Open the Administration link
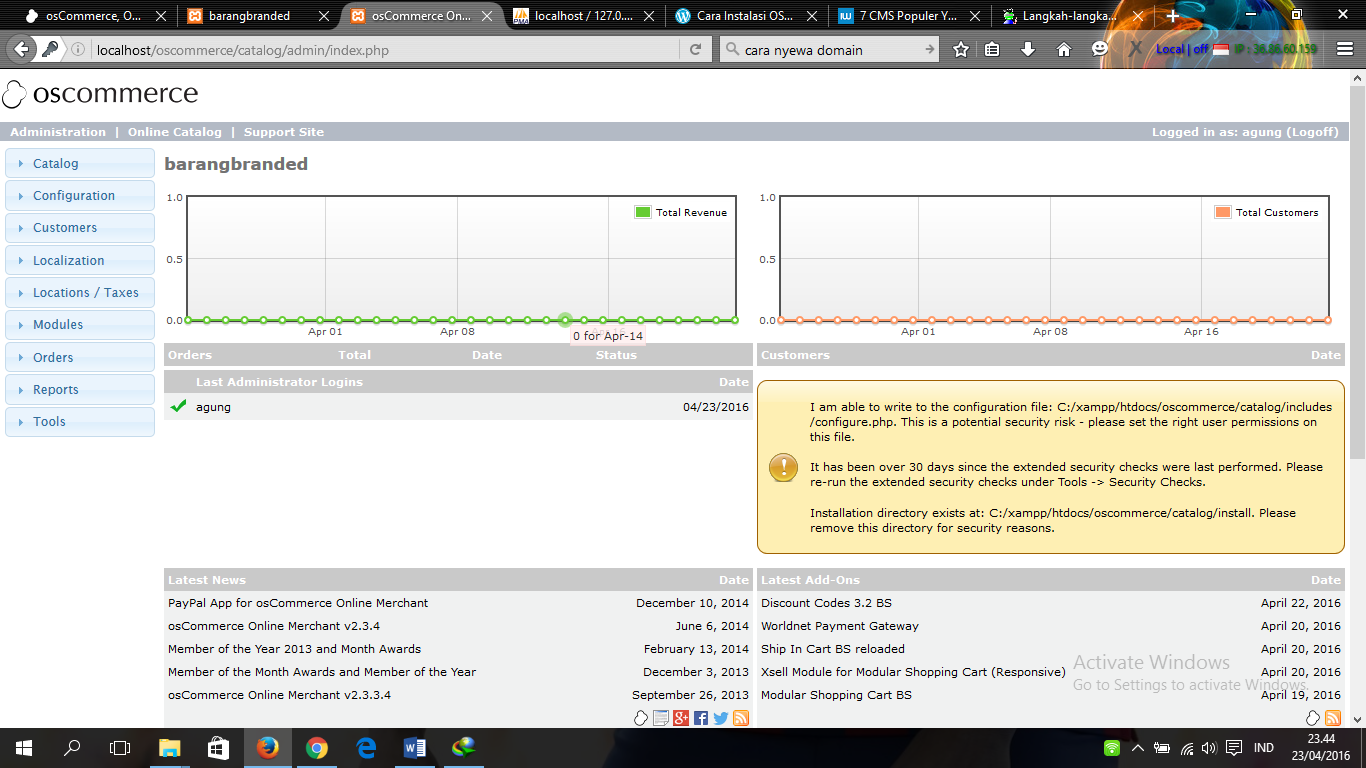Image resolution: width=1366 pixels, height=768 pixels. pos(58,132)
